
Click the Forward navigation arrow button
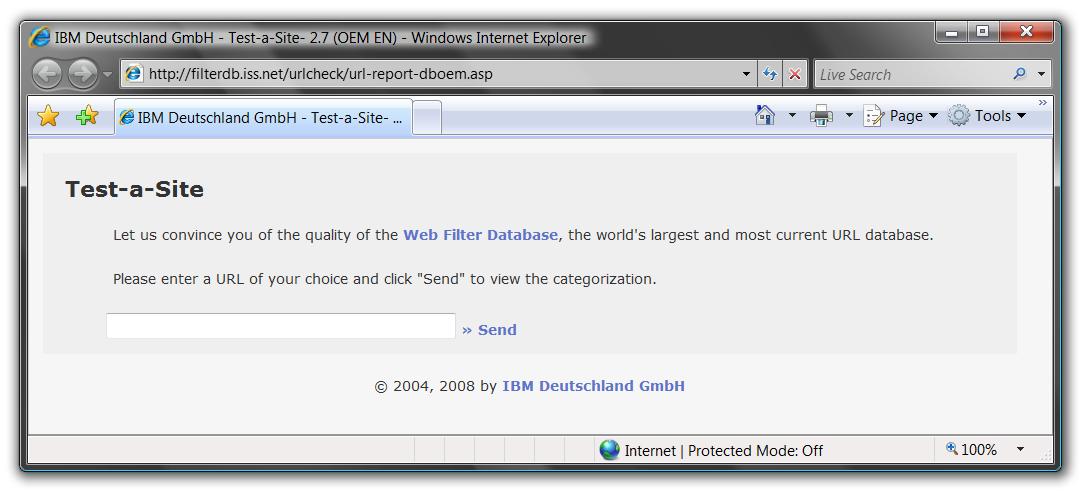(x=82, y=74)
